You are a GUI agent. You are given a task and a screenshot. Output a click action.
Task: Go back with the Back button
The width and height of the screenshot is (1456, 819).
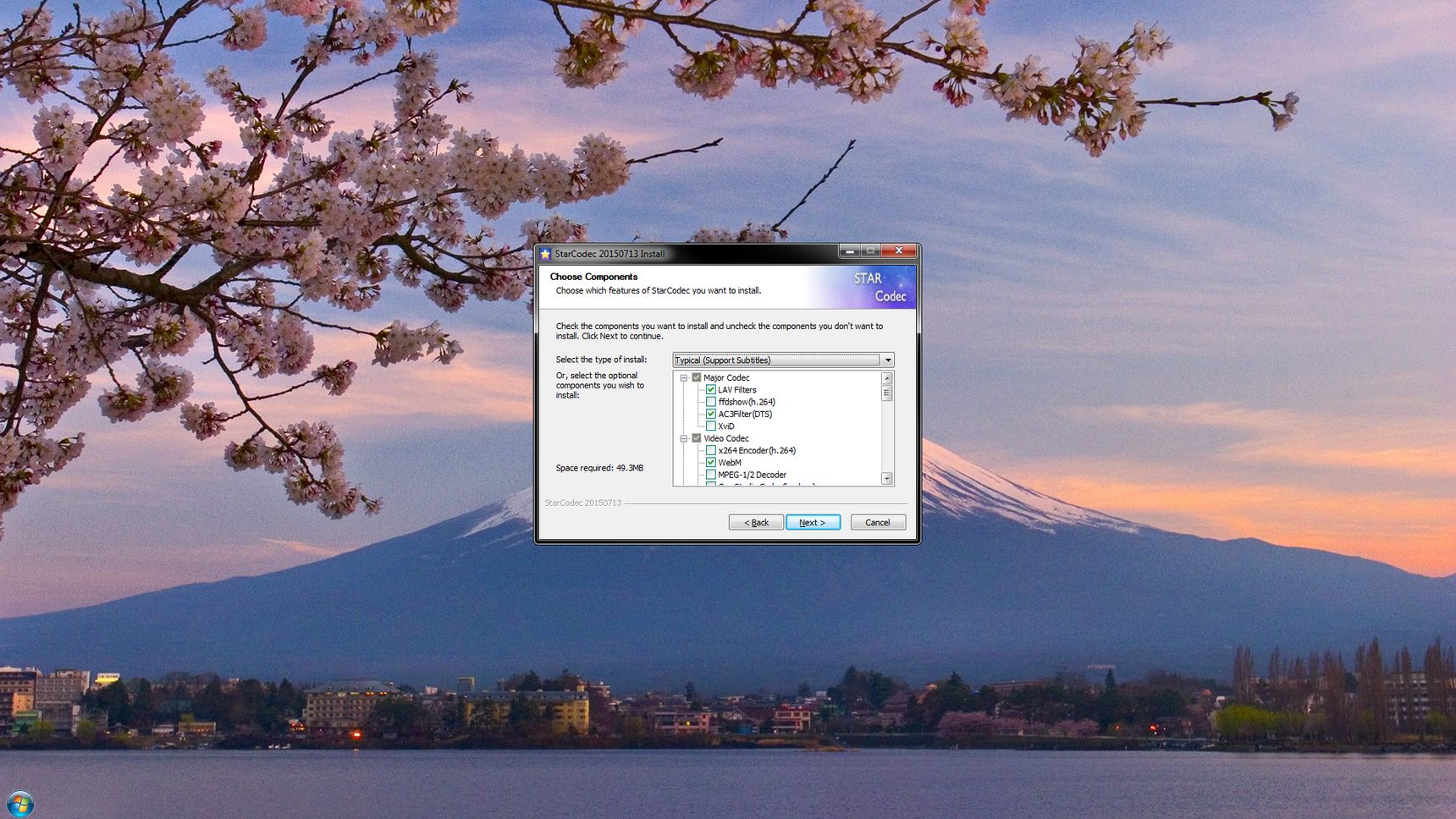(756, 523)
